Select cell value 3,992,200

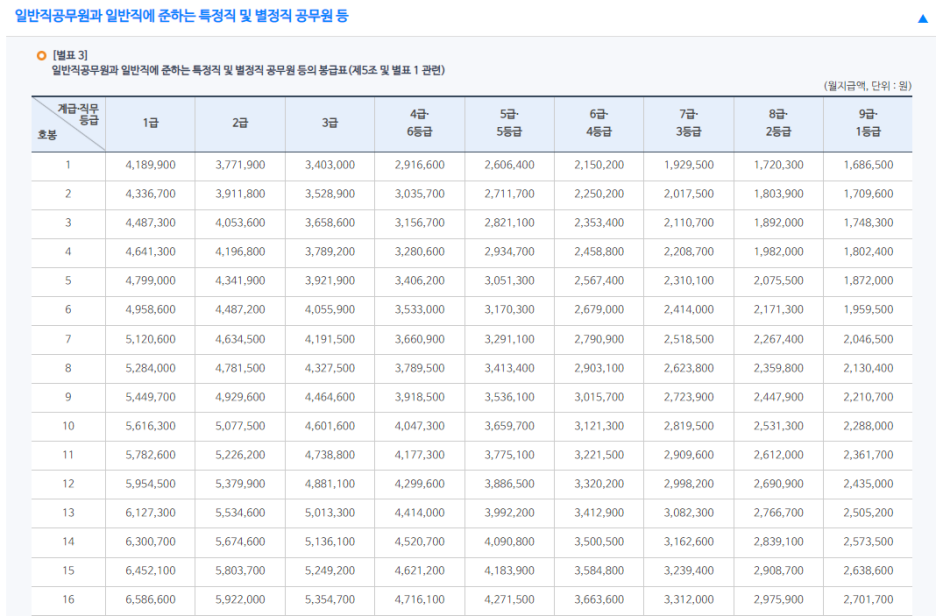click(509, 513)
